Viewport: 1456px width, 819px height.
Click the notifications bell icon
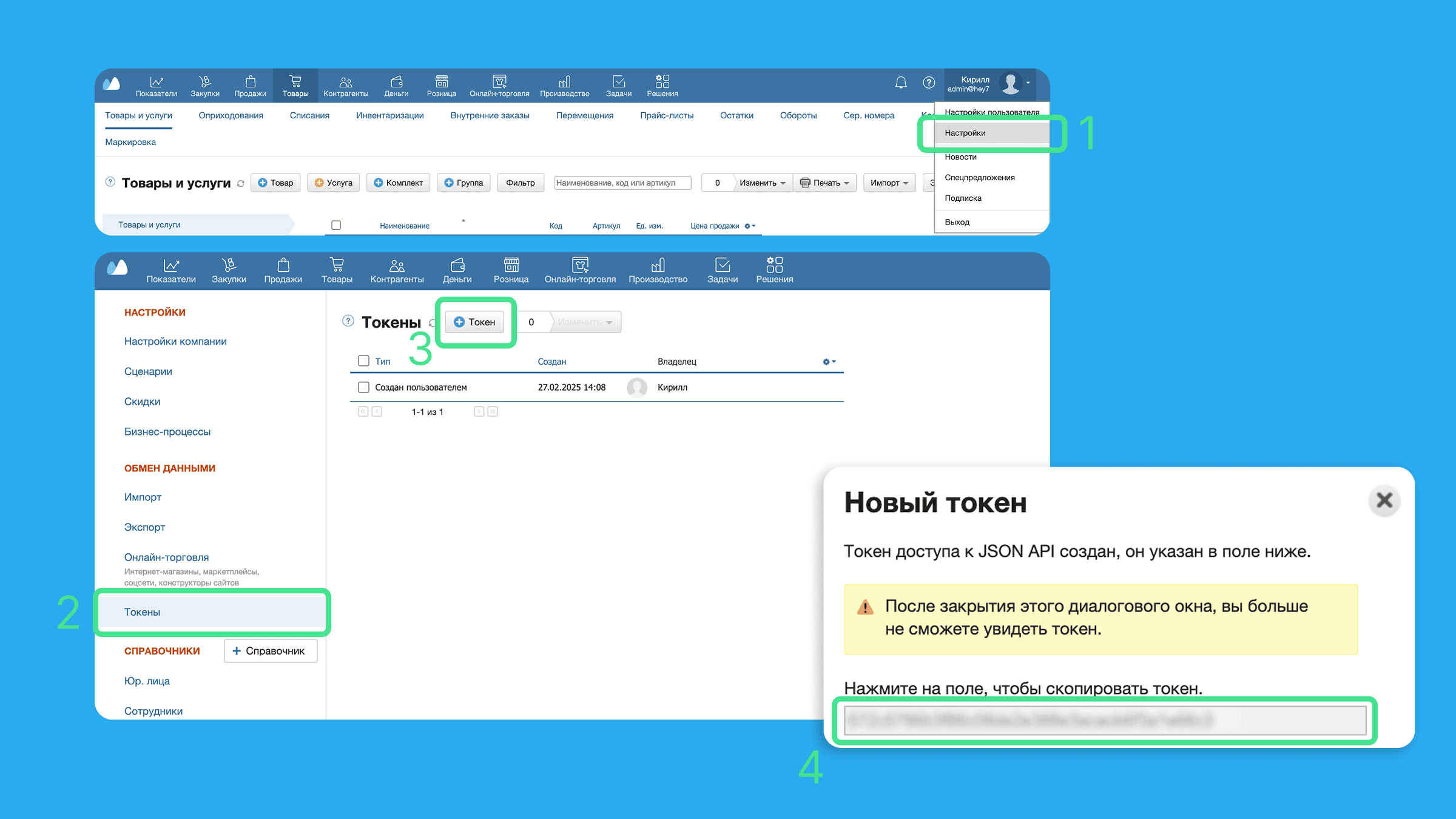(901, 83)
